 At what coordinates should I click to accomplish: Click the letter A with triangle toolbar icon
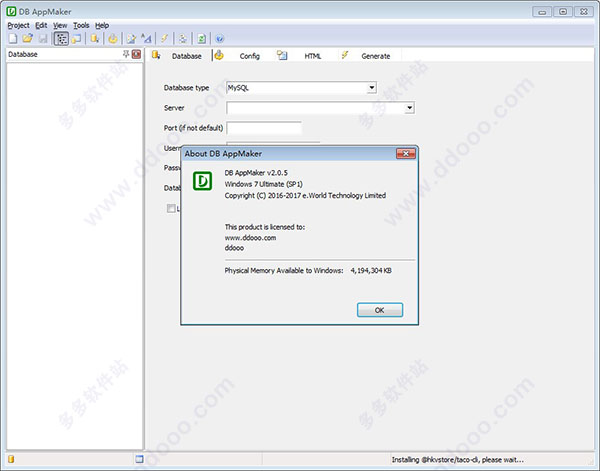(146, 38)
